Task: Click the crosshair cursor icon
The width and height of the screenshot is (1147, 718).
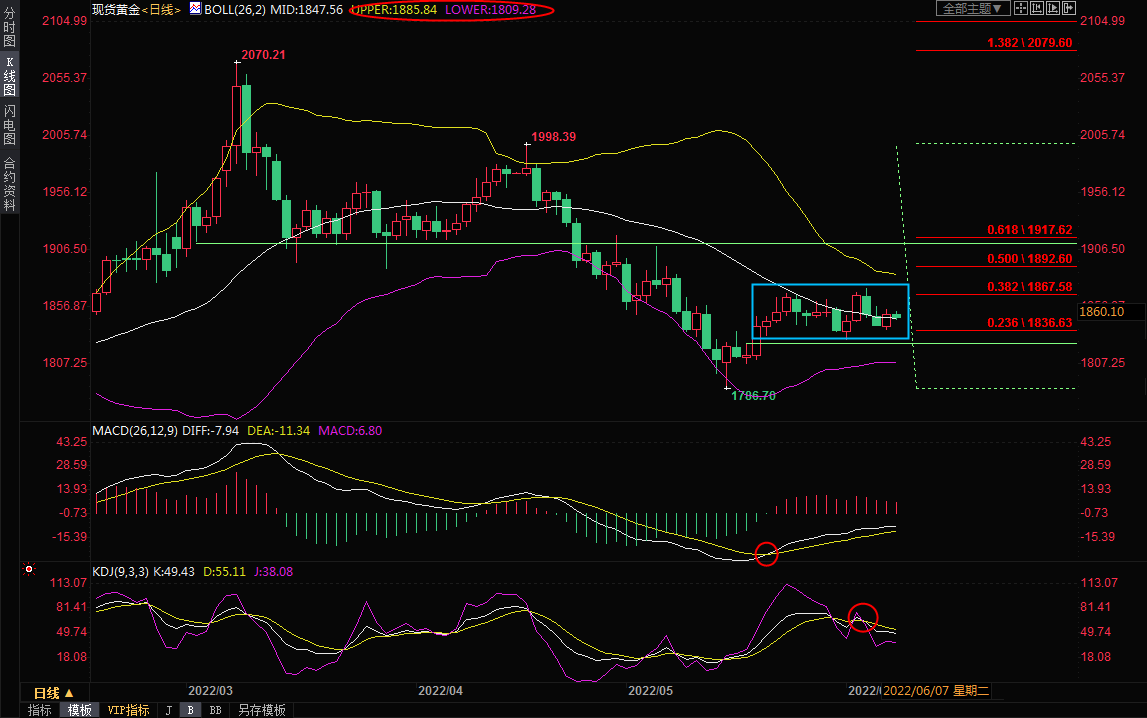Action: click(x=1021, y=8)
